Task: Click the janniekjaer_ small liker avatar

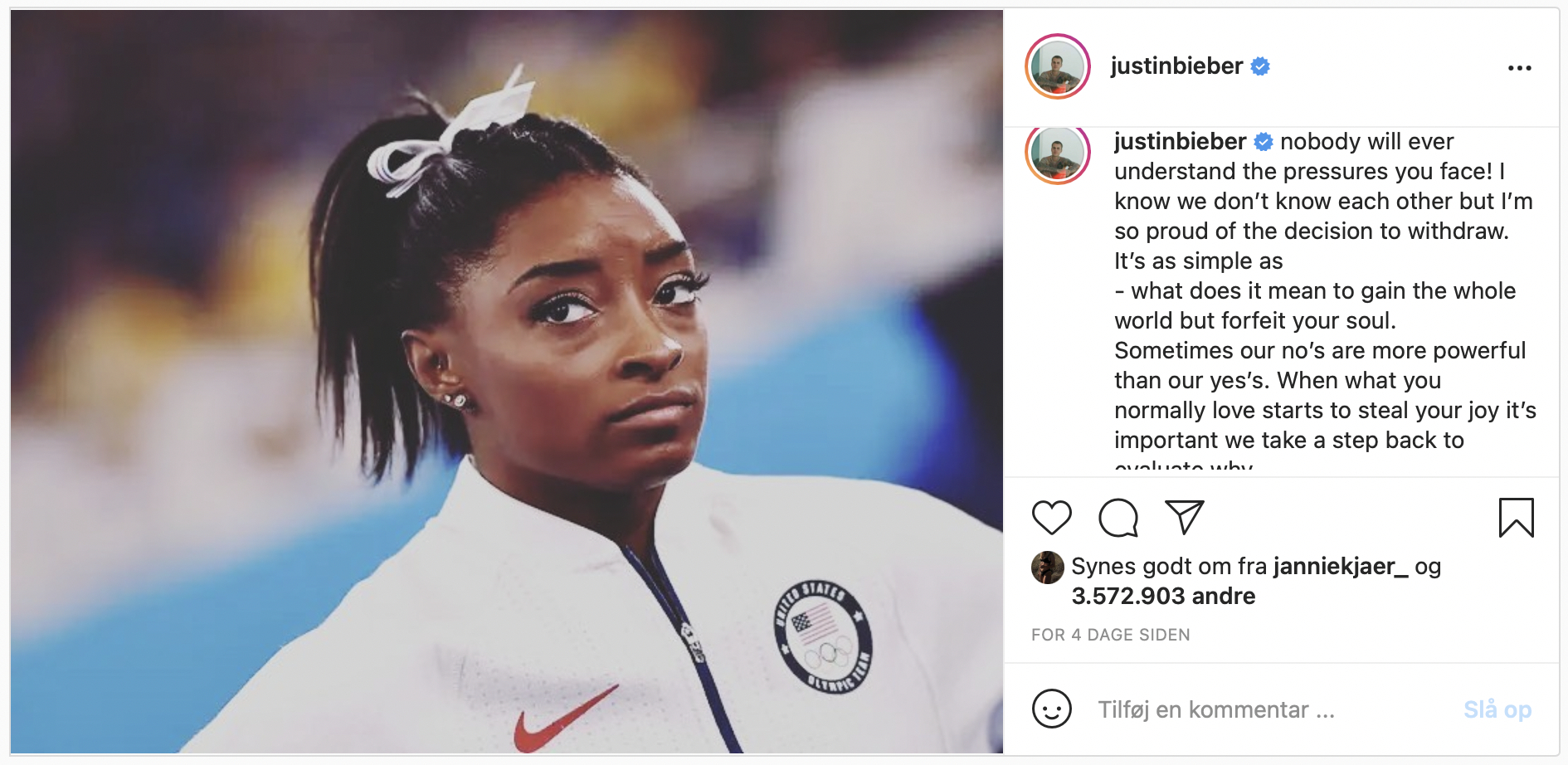Action: coord(1047,568)
